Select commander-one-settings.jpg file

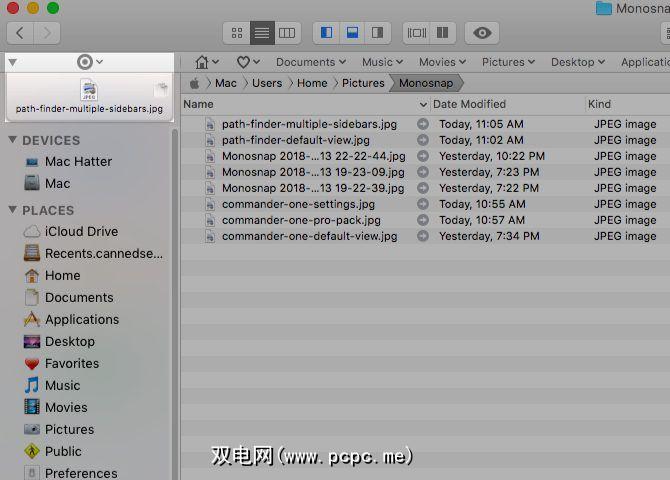298,204
